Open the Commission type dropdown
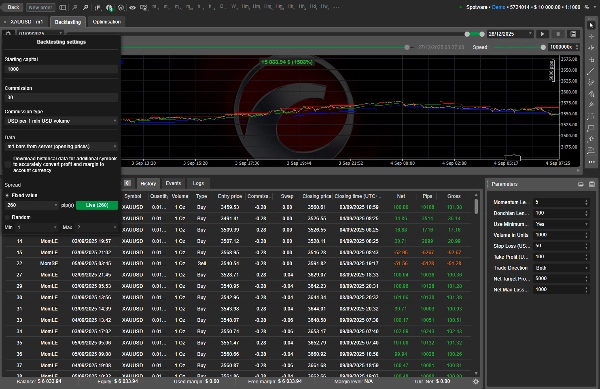600x389 pixels. click(x=61, y=121)
